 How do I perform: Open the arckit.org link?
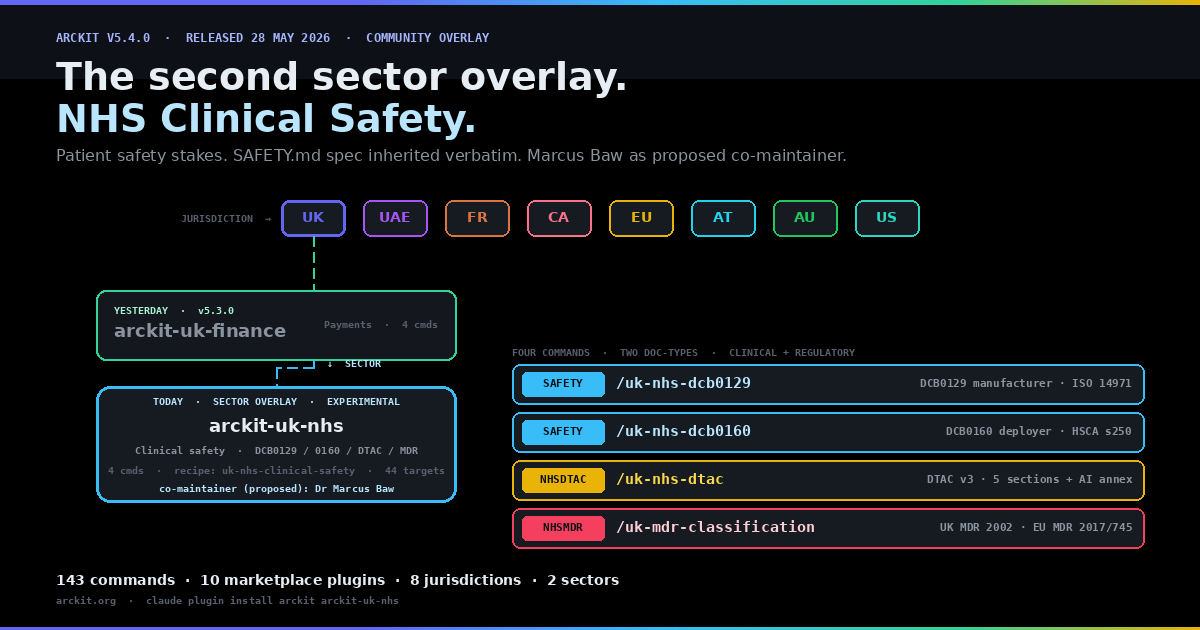(86, 601)
